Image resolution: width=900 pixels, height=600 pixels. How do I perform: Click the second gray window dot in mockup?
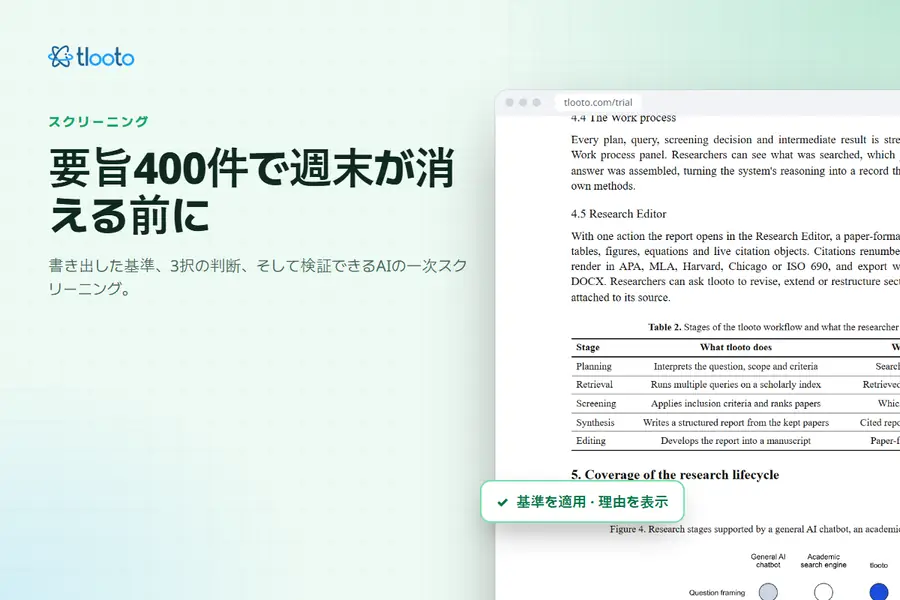523,102
